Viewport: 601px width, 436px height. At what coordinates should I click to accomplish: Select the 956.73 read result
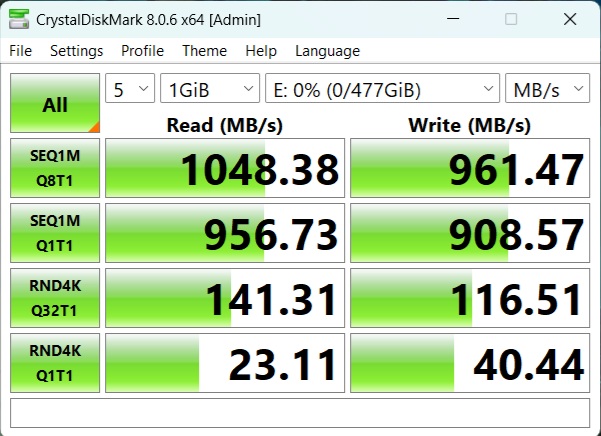(x=225, y=233)
